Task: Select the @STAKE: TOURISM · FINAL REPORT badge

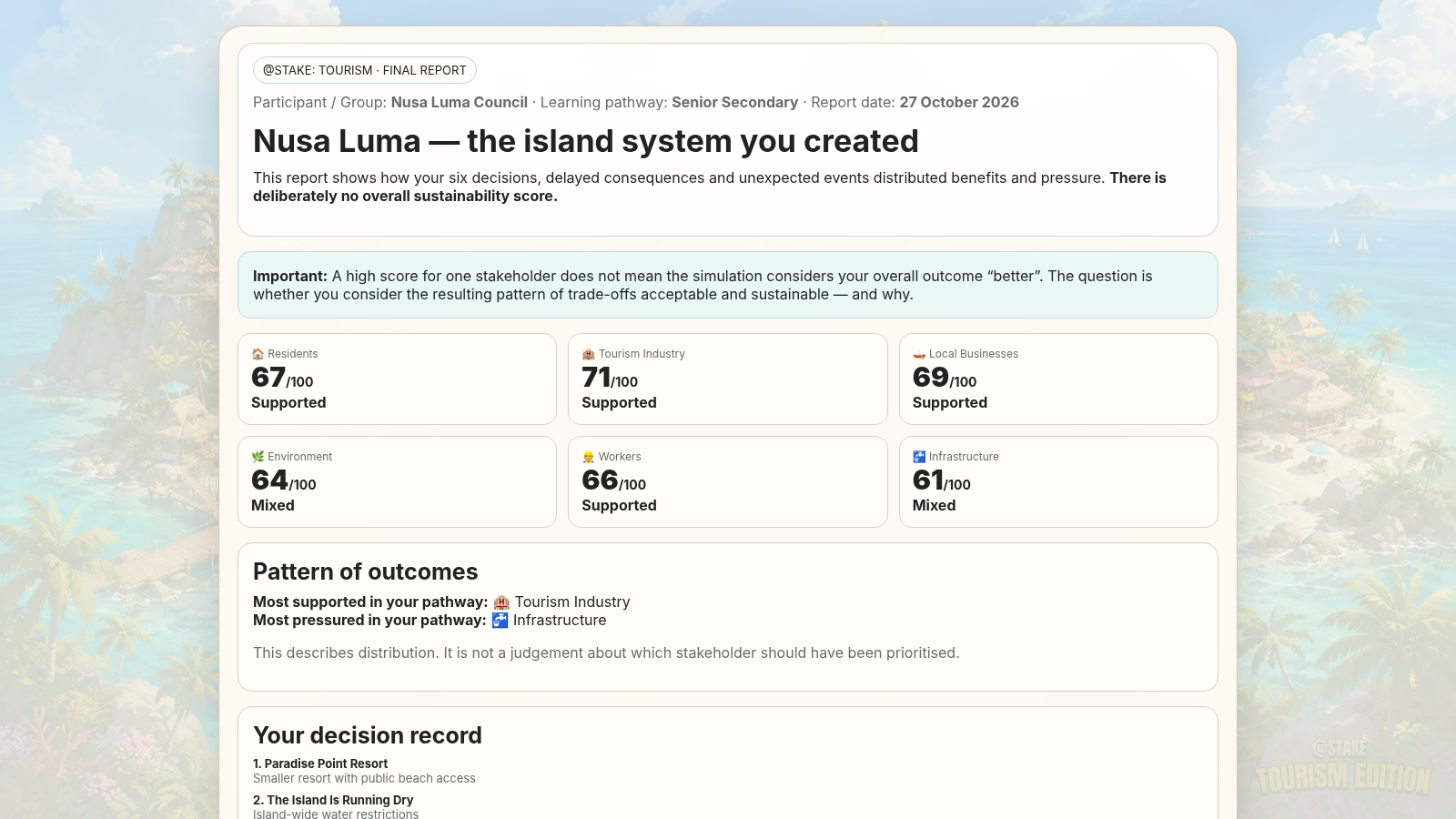Action: click(364, 70)
